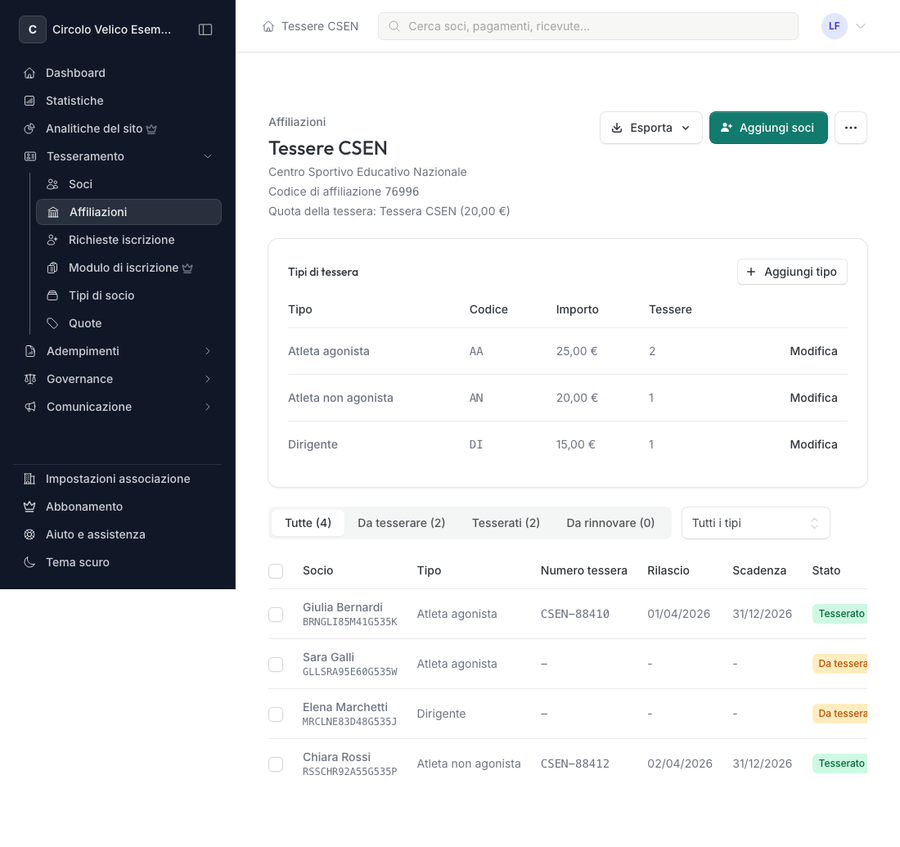Click the Affiliazioni building icon

pyautogui.click(x=53, y=212)
